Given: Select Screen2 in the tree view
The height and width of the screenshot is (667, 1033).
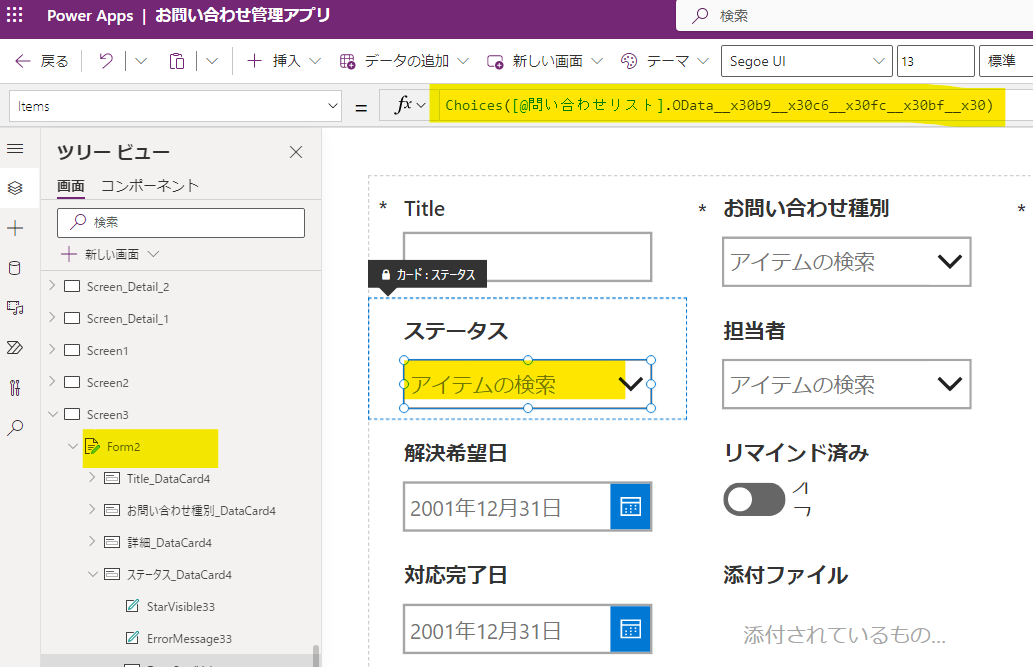Looking at the screenshot, I should (107, 383).
